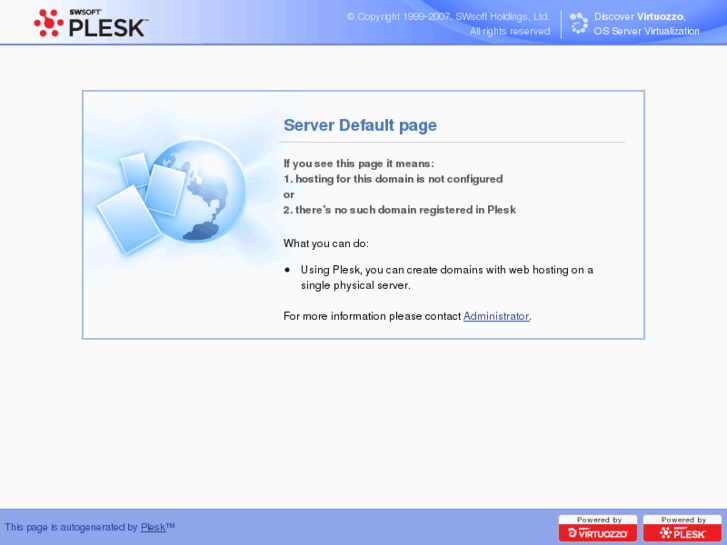The width and height of the screenshot is (727, 545).
Task: Click the hosting not configured line
Action: 393,179
